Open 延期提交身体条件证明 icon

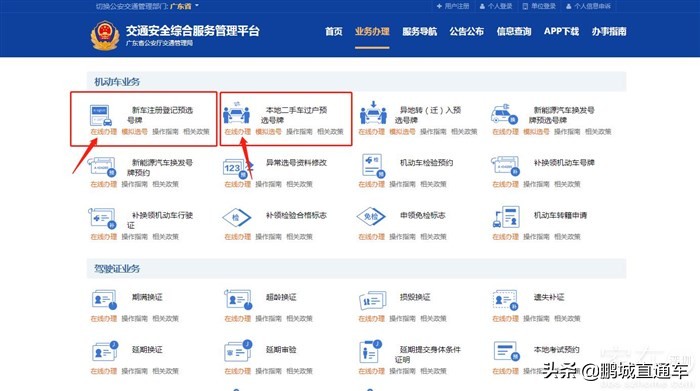pos(371,351)
